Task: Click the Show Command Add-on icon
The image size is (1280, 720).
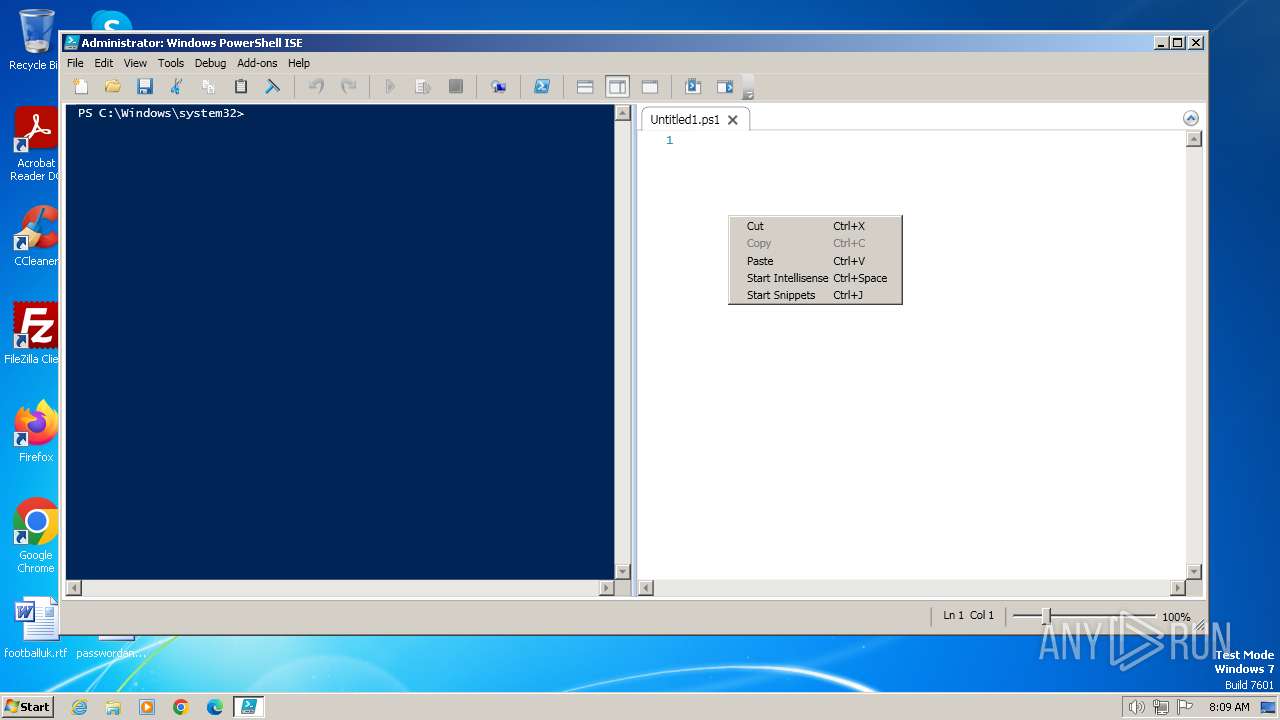Action: 725,87
